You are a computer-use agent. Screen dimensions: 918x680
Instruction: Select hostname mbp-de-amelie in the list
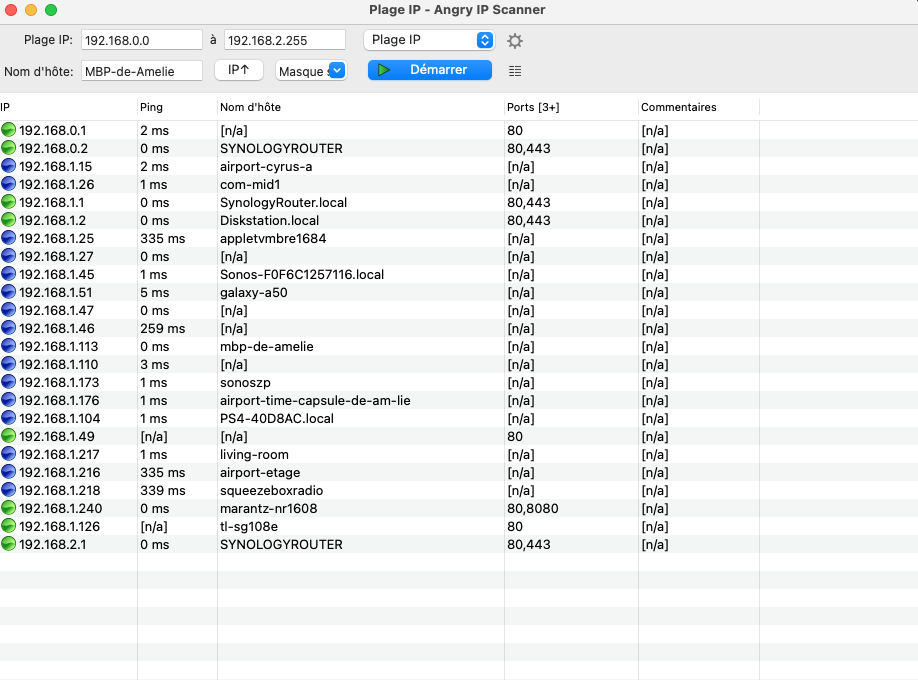click(x=266, y=346)
